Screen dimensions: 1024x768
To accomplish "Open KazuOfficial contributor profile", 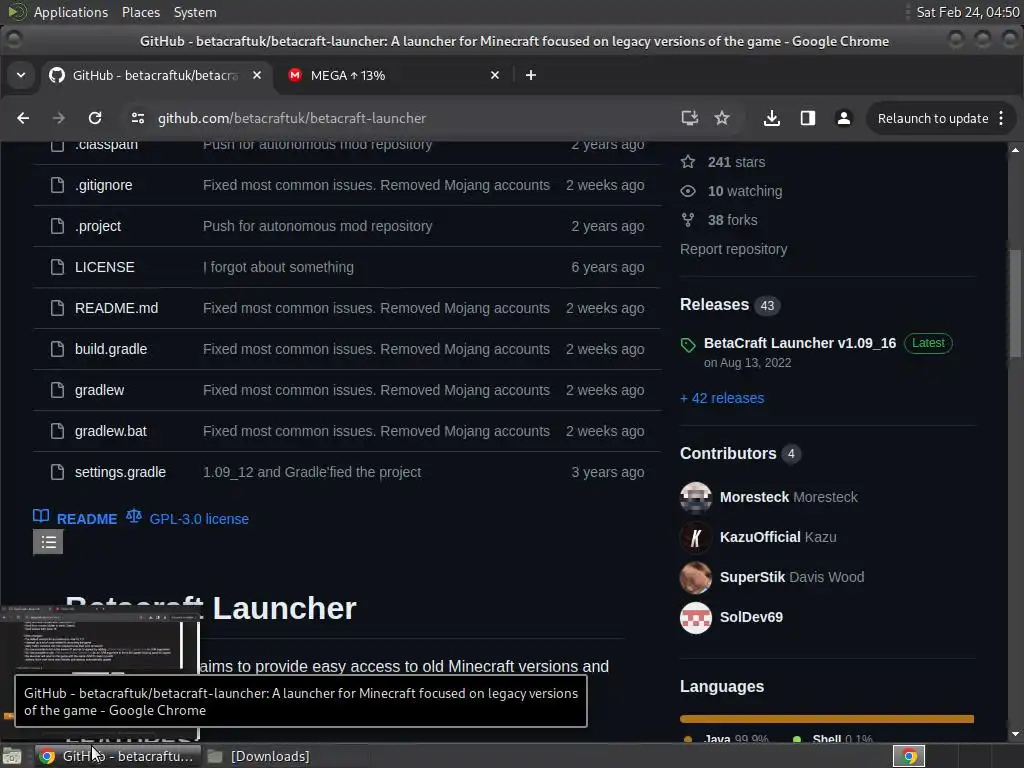I will (760, 537).
